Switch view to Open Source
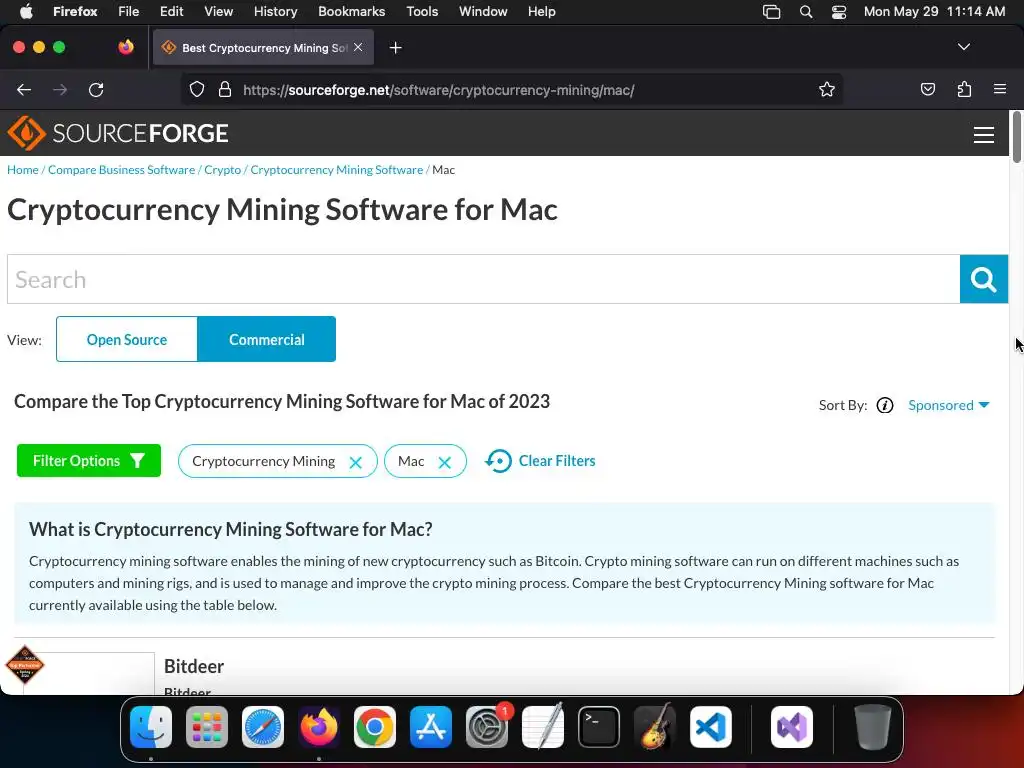Screen dimensions: 1024x768 tap(127, 340)
